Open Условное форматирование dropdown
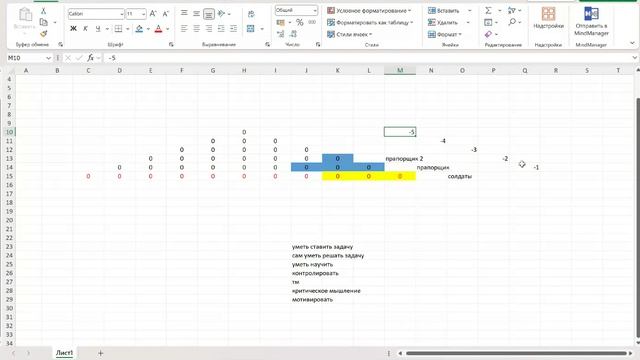 point(369,11)
